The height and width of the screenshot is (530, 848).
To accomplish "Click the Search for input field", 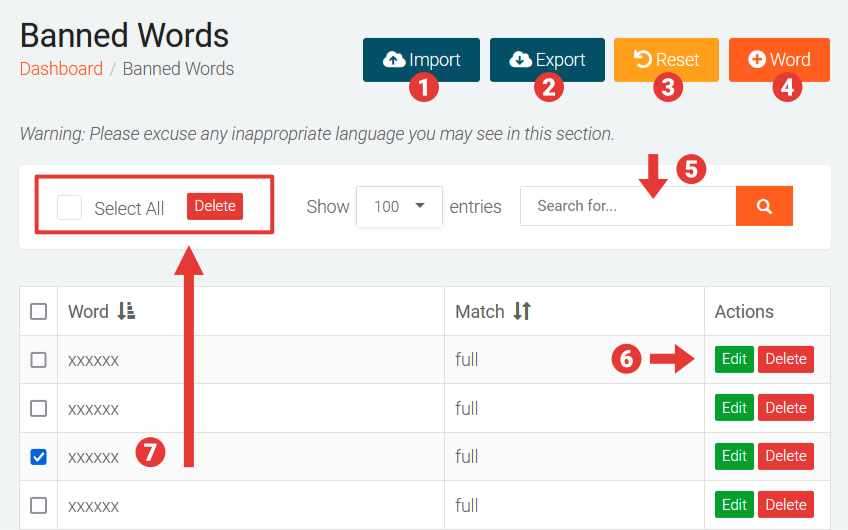I will tap(627, 206).
